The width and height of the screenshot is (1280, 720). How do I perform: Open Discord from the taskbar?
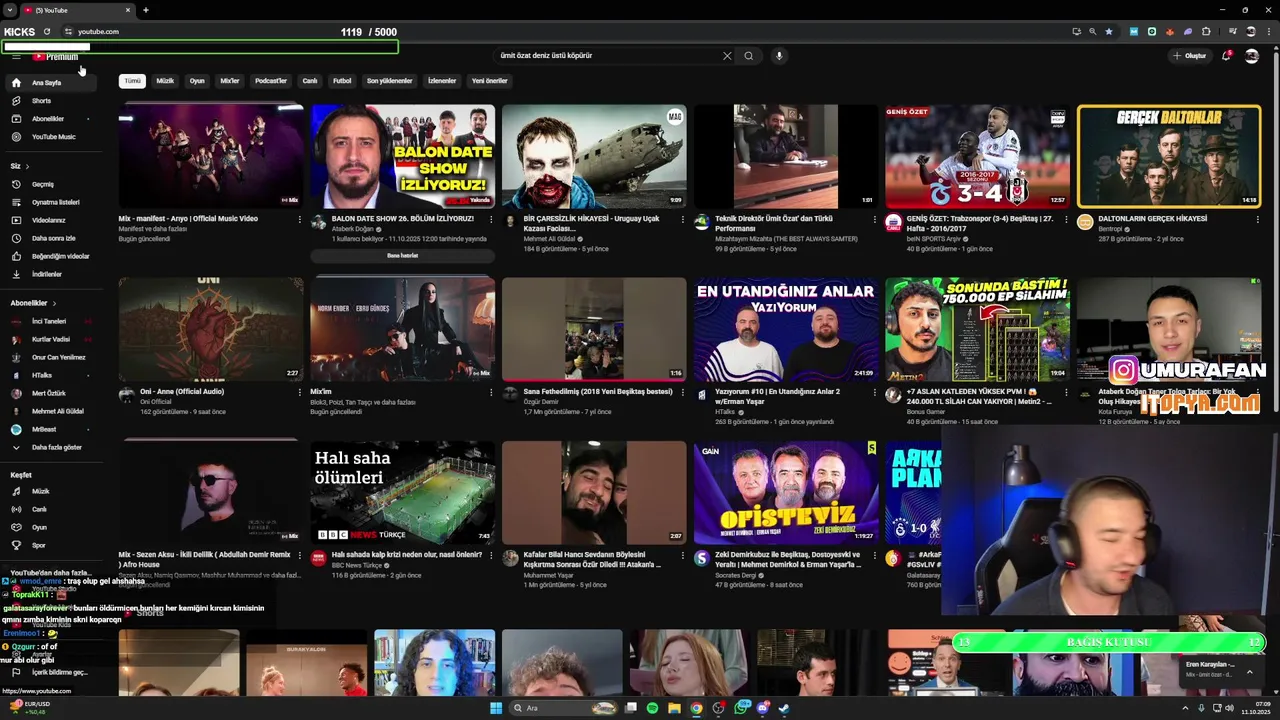[x=762, y=708]
